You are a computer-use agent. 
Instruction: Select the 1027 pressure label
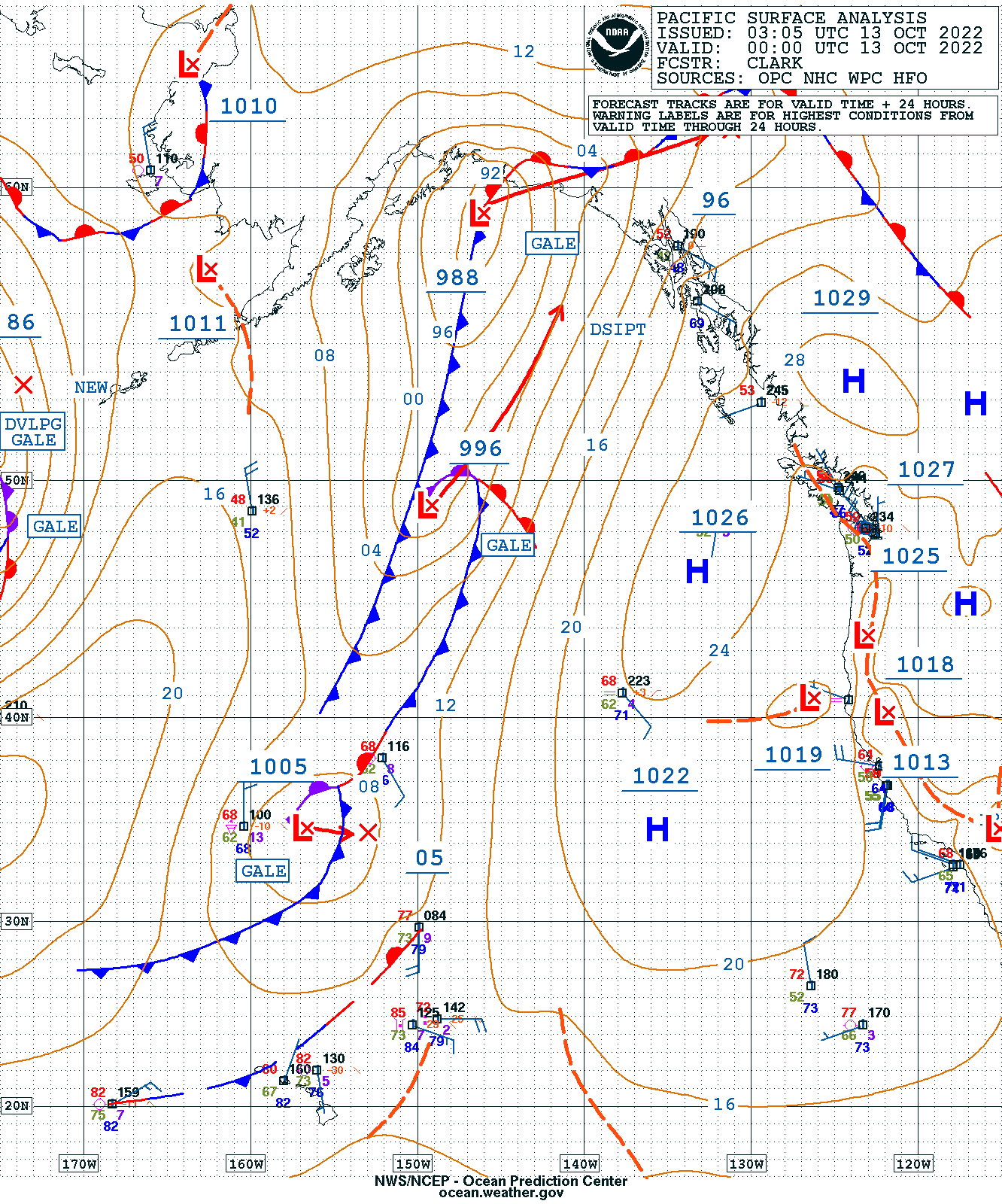tap(927, 470)
